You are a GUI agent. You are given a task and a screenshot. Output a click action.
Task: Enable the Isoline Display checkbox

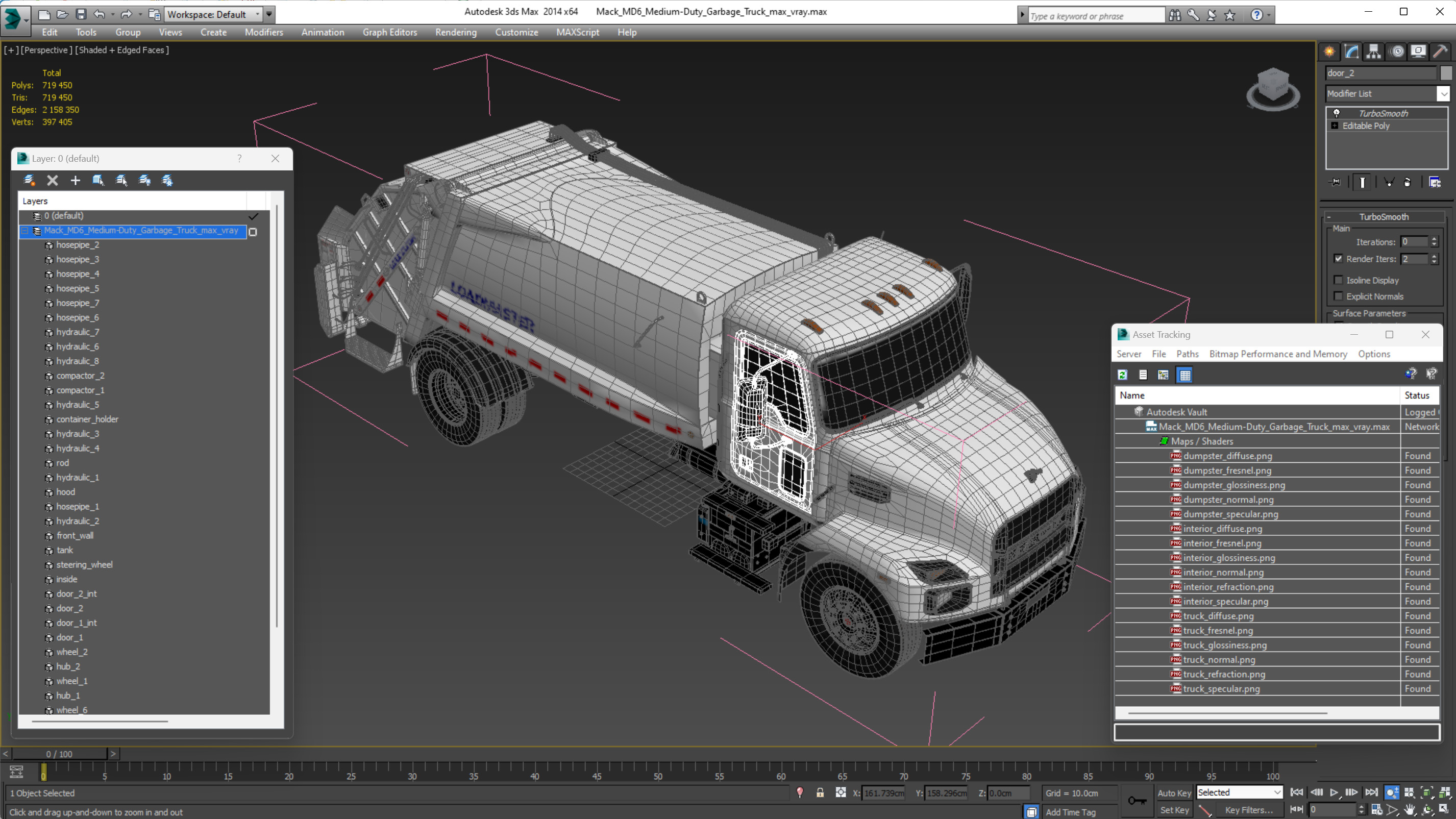pyautogui.click(x=1338, y=280)
